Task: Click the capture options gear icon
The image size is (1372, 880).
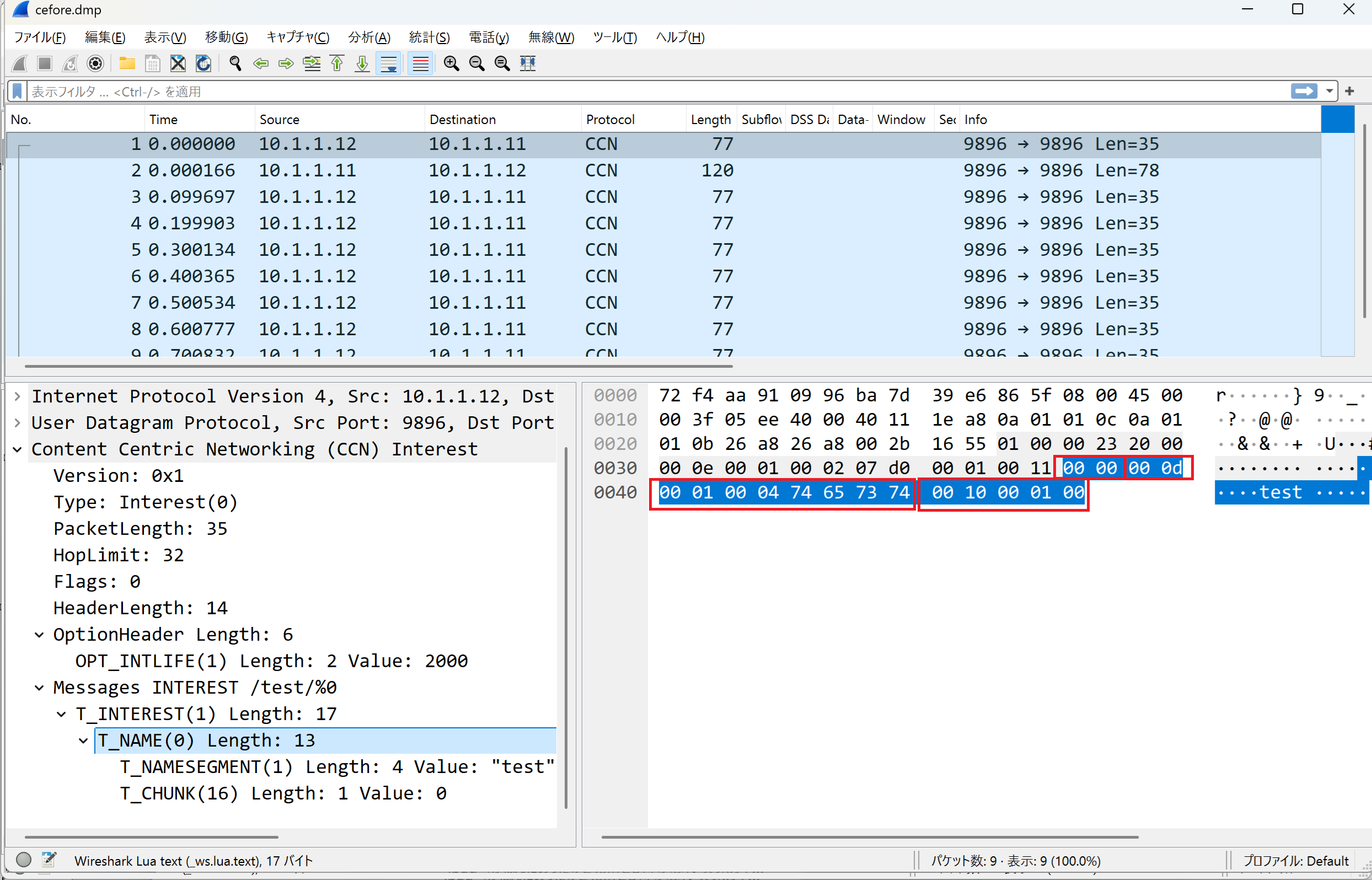Action: (95, 63)
